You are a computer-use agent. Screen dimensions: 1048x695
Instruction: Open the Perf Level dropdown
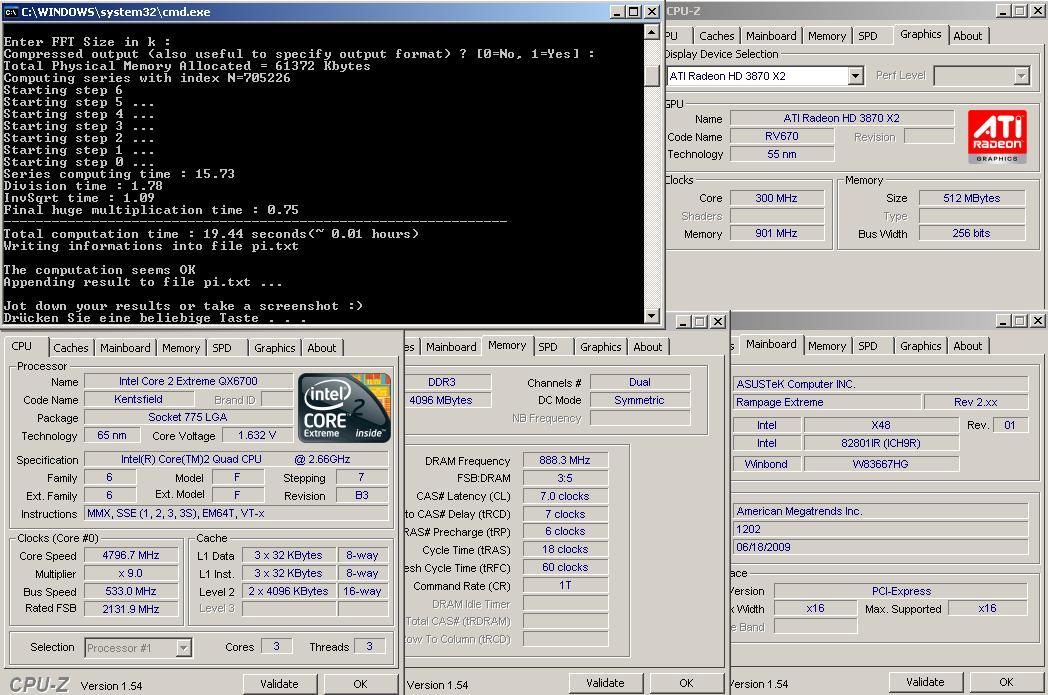pyautogui.click(x=1021, y=76)
